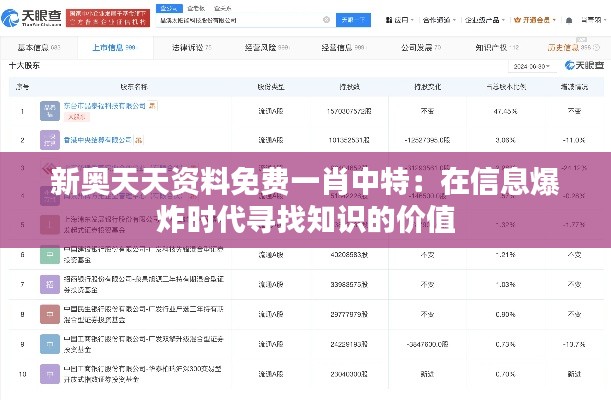Select the 知识产权 tab

[x=497, y=48]
